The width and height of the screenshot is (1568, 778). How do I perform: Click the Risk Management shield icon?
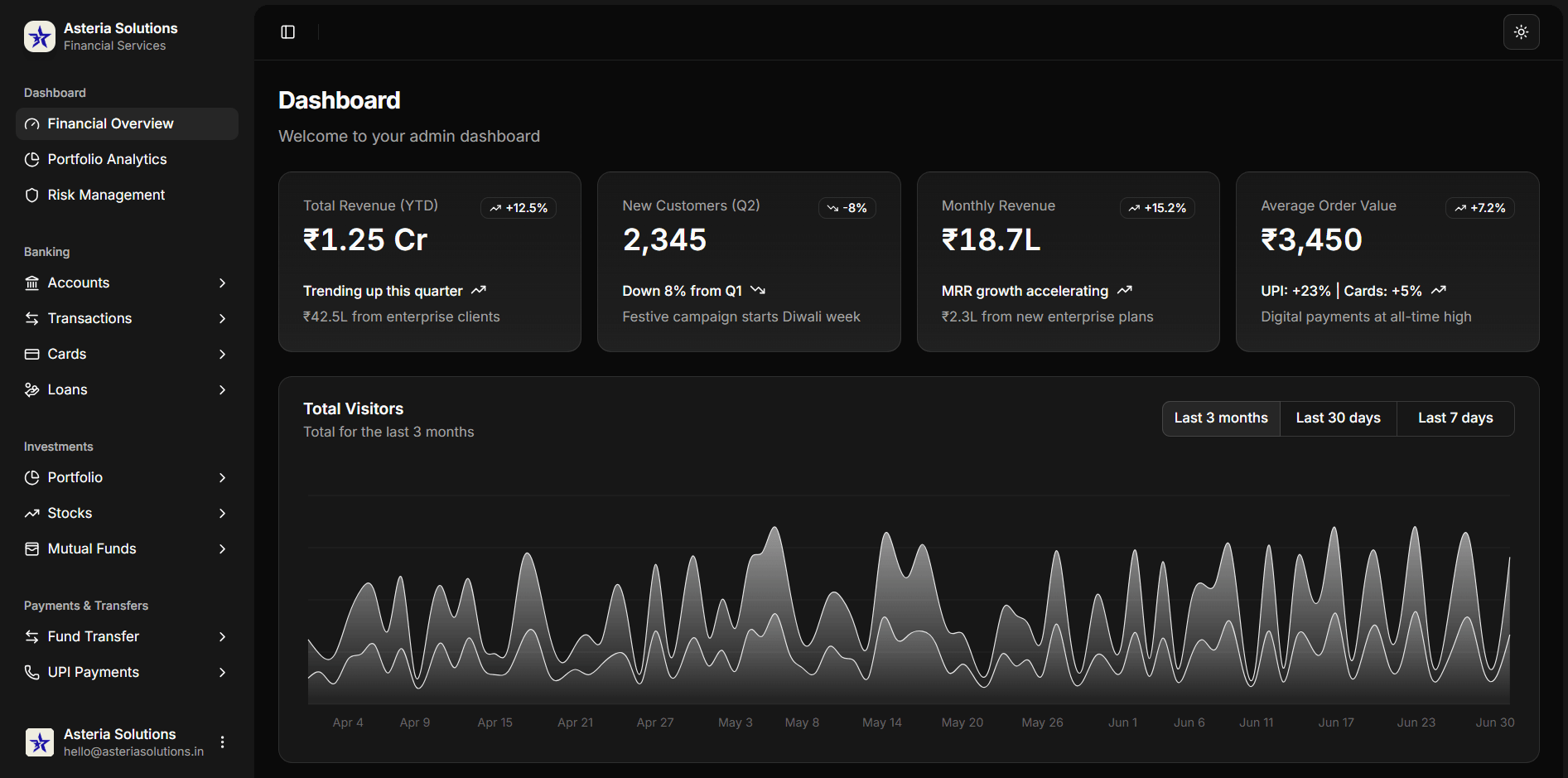[32, 196]
